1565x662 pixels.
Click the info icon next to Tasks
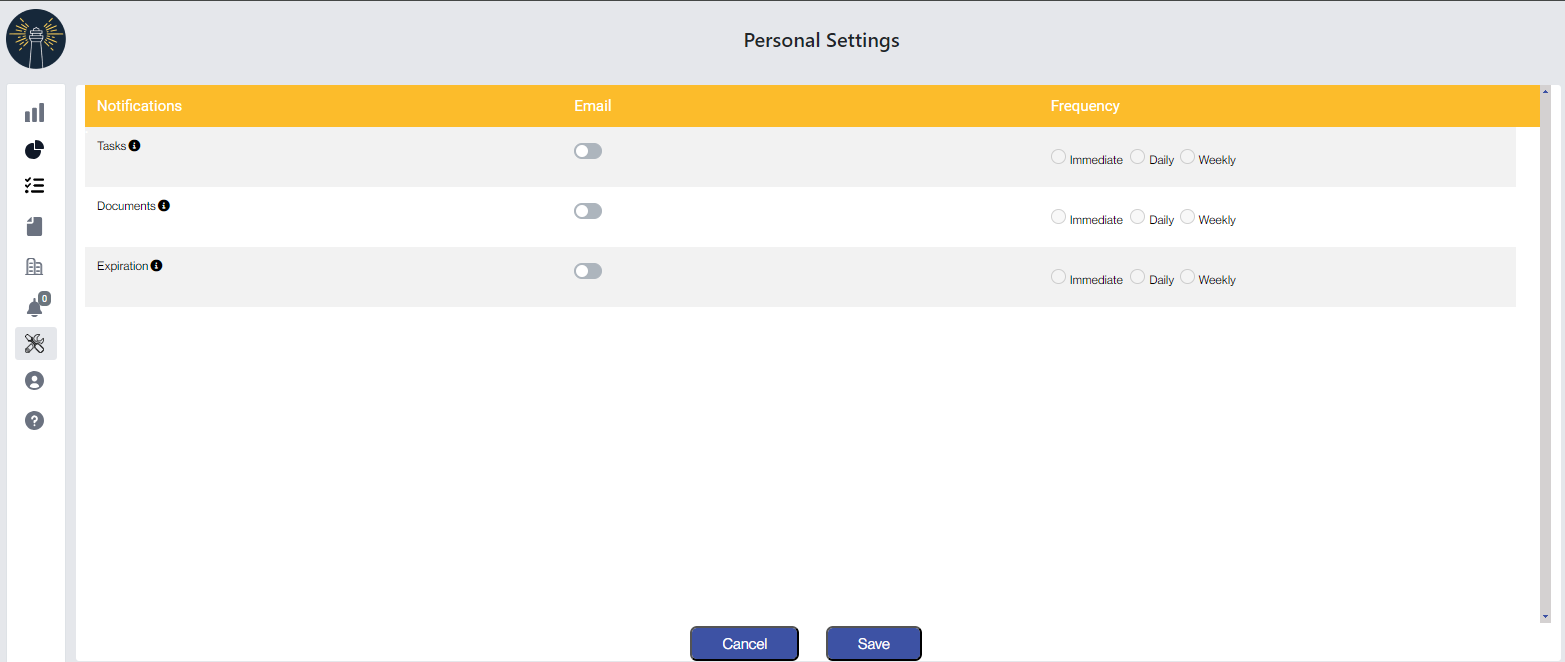click(x=135, y=146)
